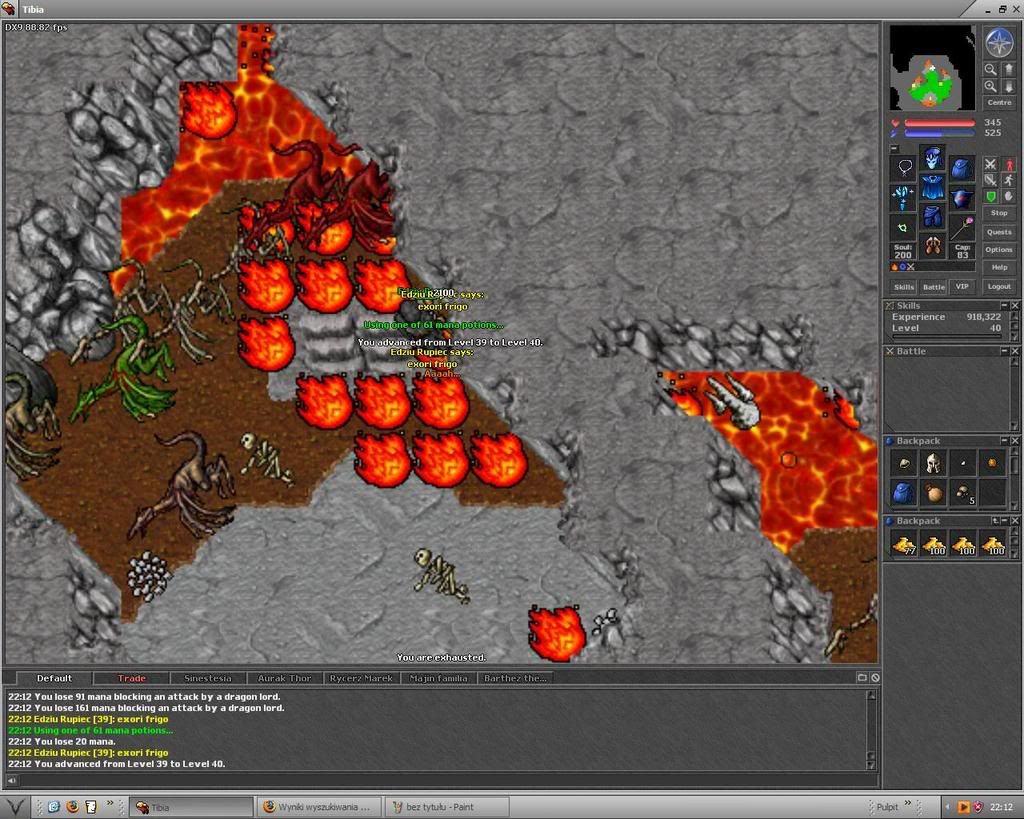Image resolution: width=1024 pixels, height=819 pixels.
Task: Open the Barthez the... chat tab
Action: point(515,678)
